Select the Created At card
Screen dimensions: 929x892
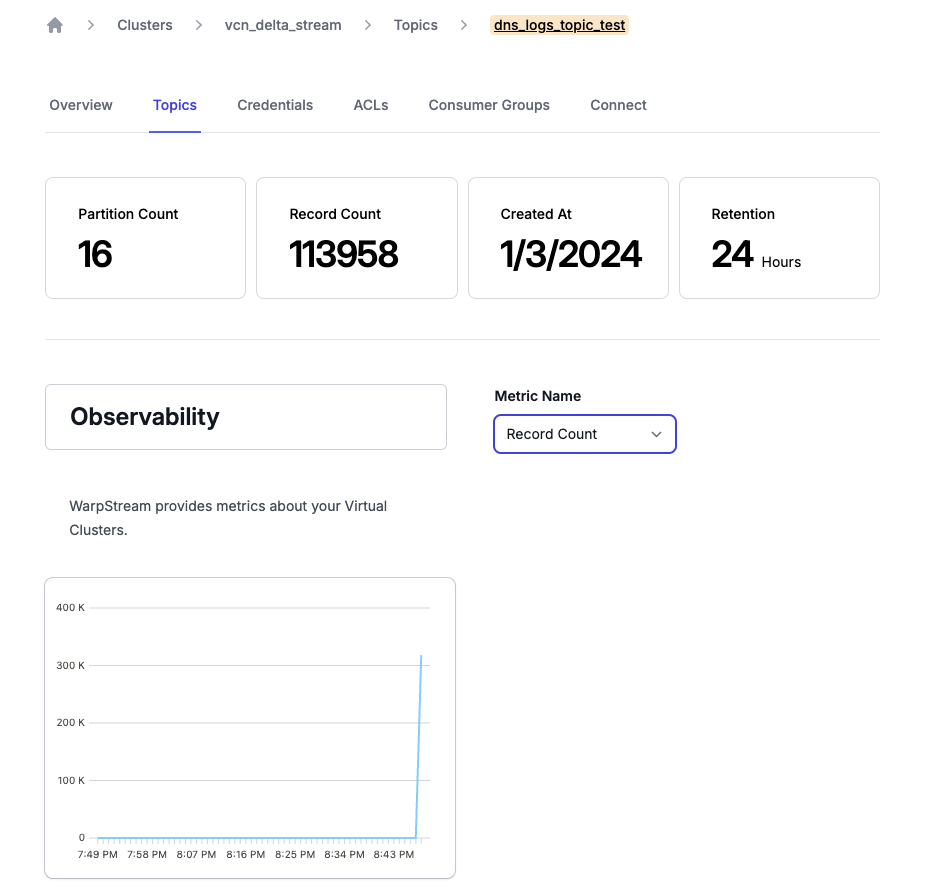(x=568, y=238)
